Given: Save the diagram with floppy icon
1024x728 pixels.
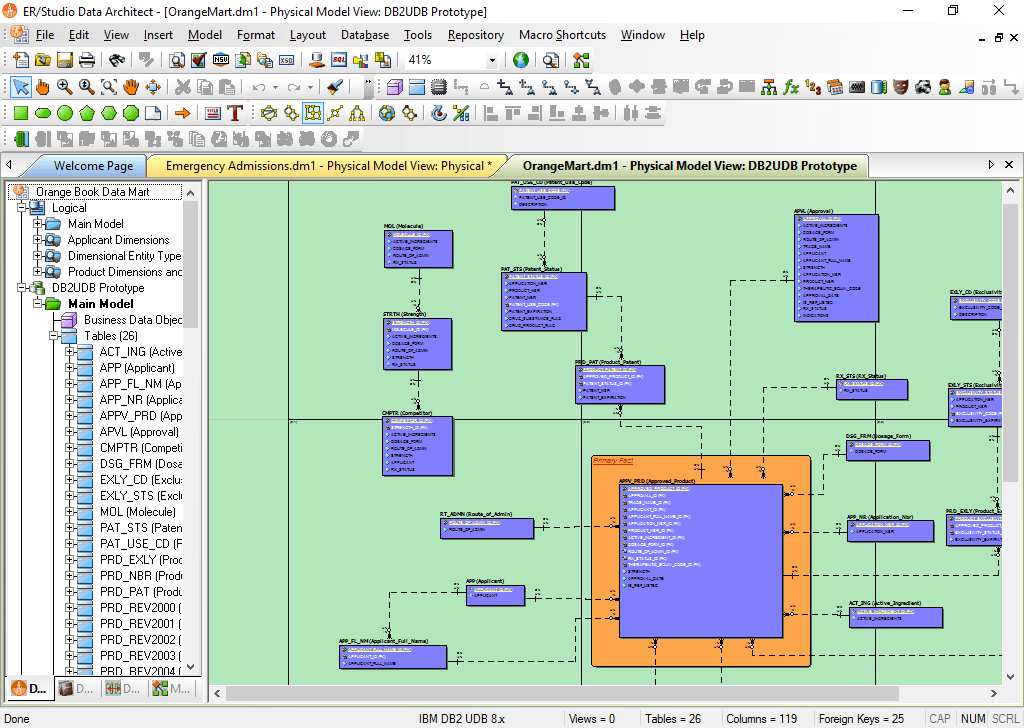Looking at the screenshot, I should coord(65,60).
